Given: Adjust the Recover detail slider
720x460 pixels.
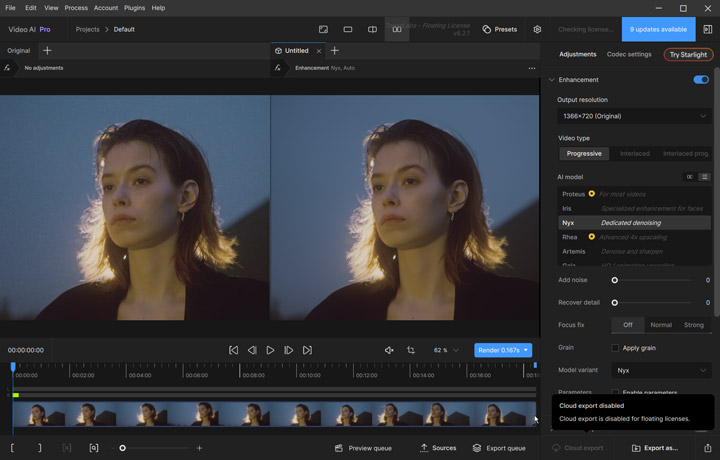Looking at the screenshot, I should (x=615, y=303).
